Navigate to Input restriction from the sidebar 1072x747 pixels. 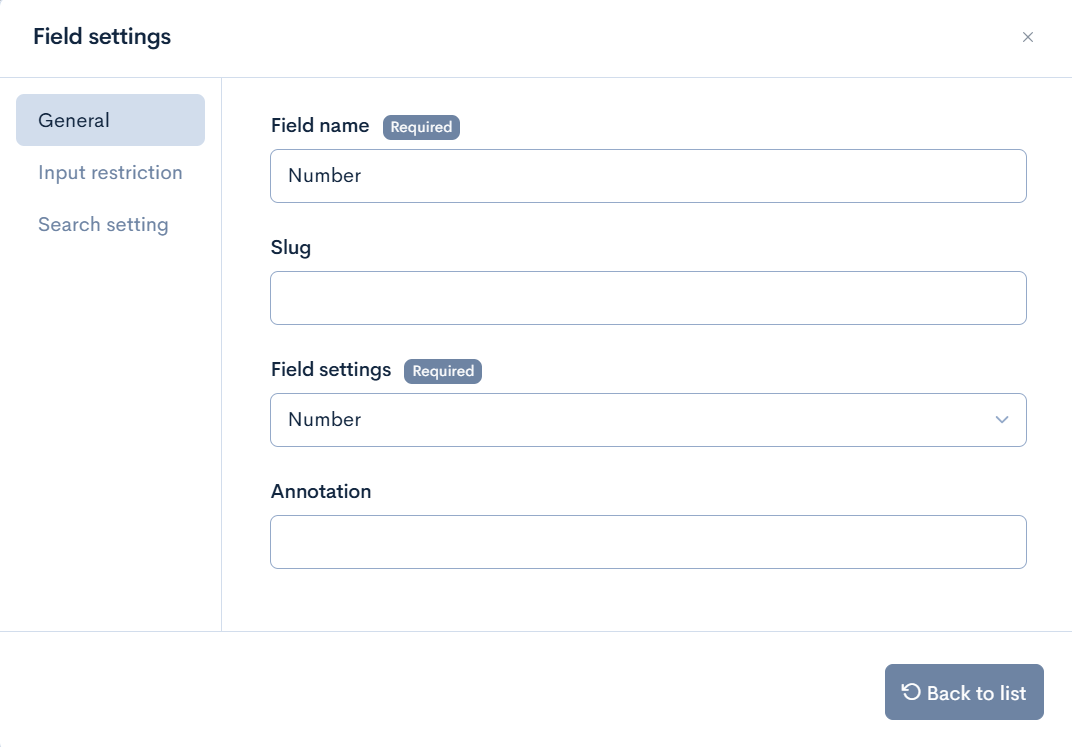point(110,172)
